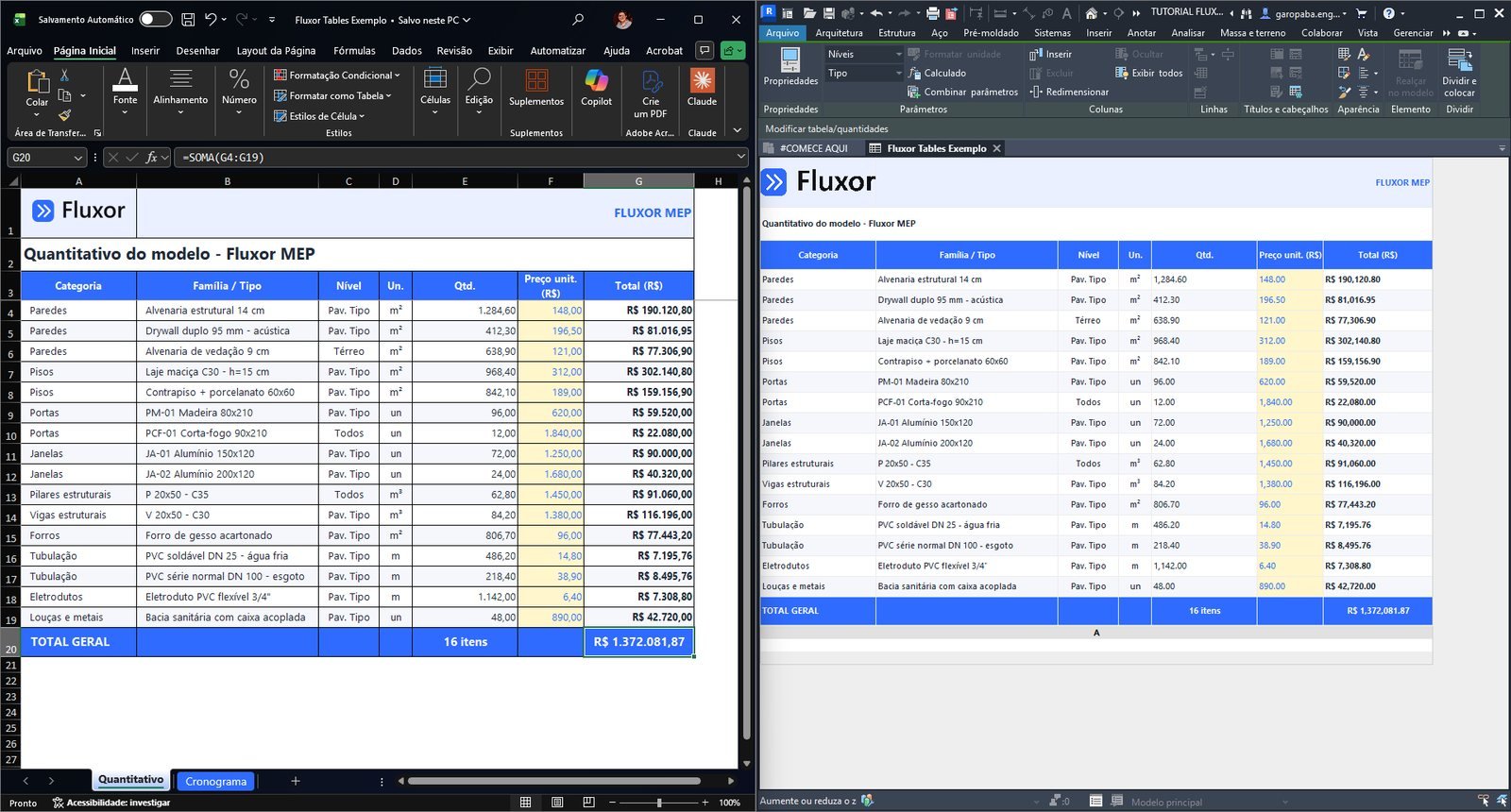The height and width of the screenshot is (812, 1511).
Task: Open the Níveis dropdown in Revit's Parâmetros panel
Action: tap(864, 54)
